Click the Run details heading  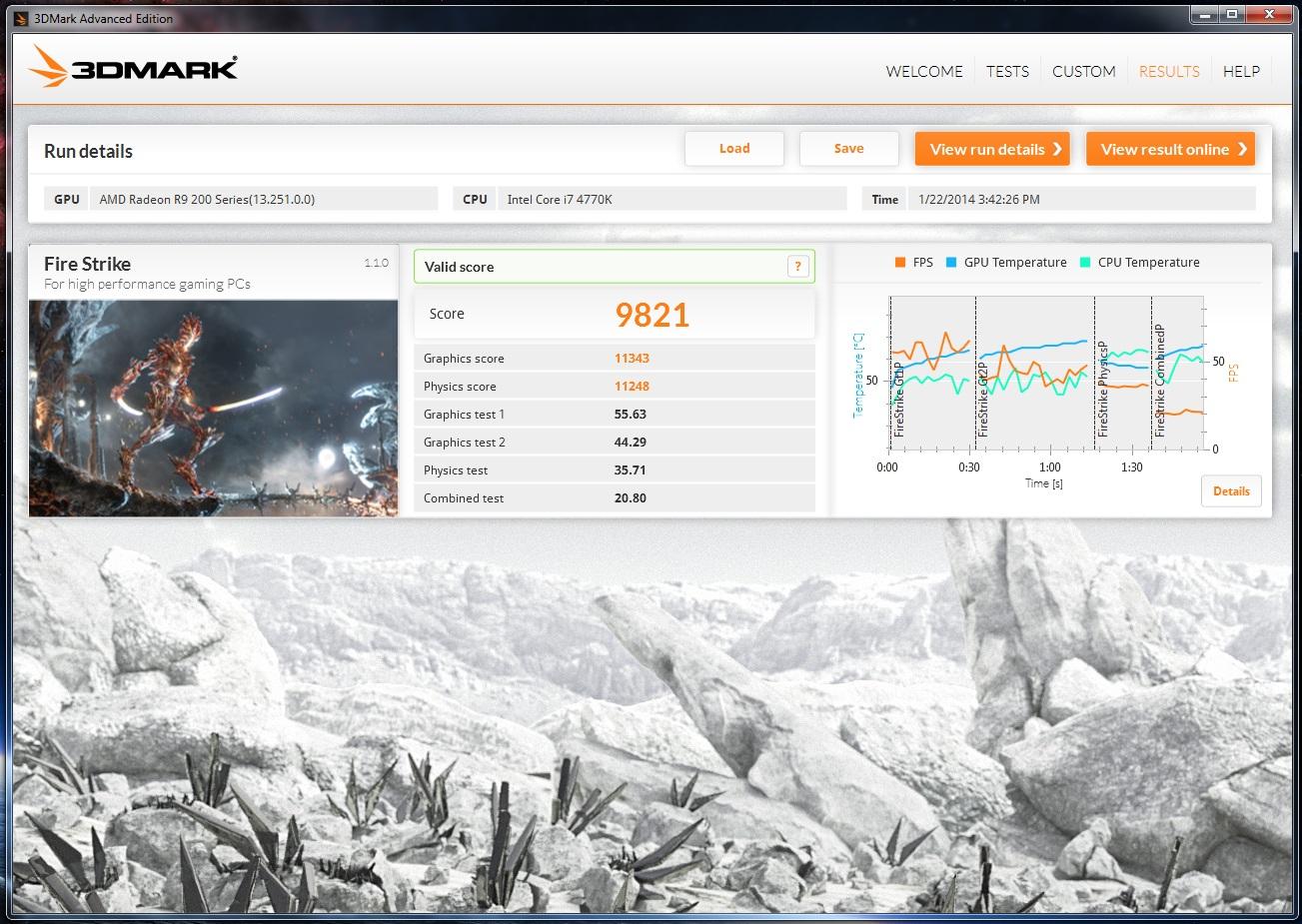[x=88, y=151]
